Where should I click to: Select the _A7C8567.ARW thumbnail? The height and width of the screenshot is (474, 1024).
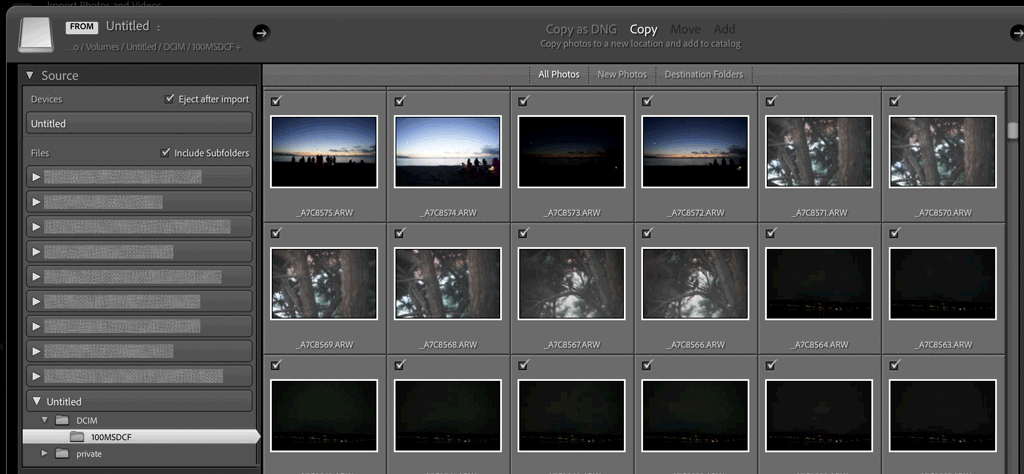point(571,283)
